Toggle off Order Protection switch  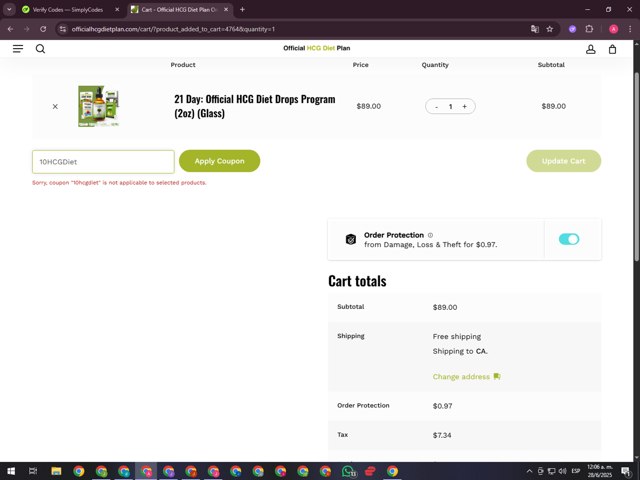(x=569, y=239)
